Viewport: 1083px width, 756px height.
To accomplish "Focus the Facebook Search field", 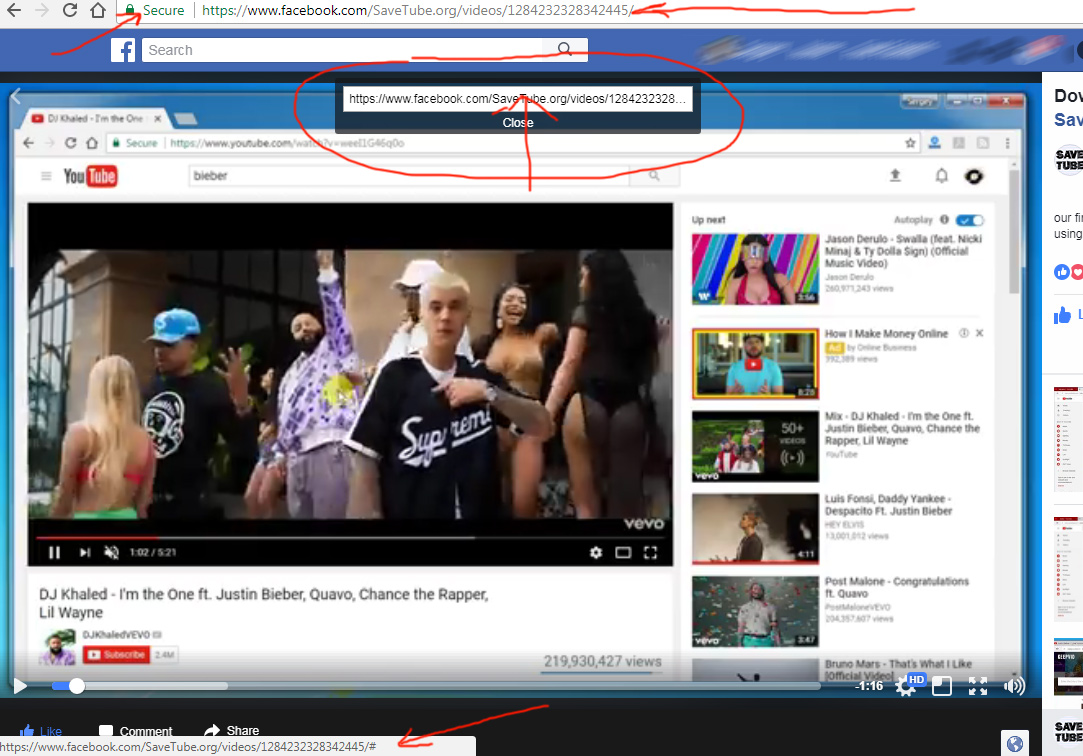I will click(345, 50).
